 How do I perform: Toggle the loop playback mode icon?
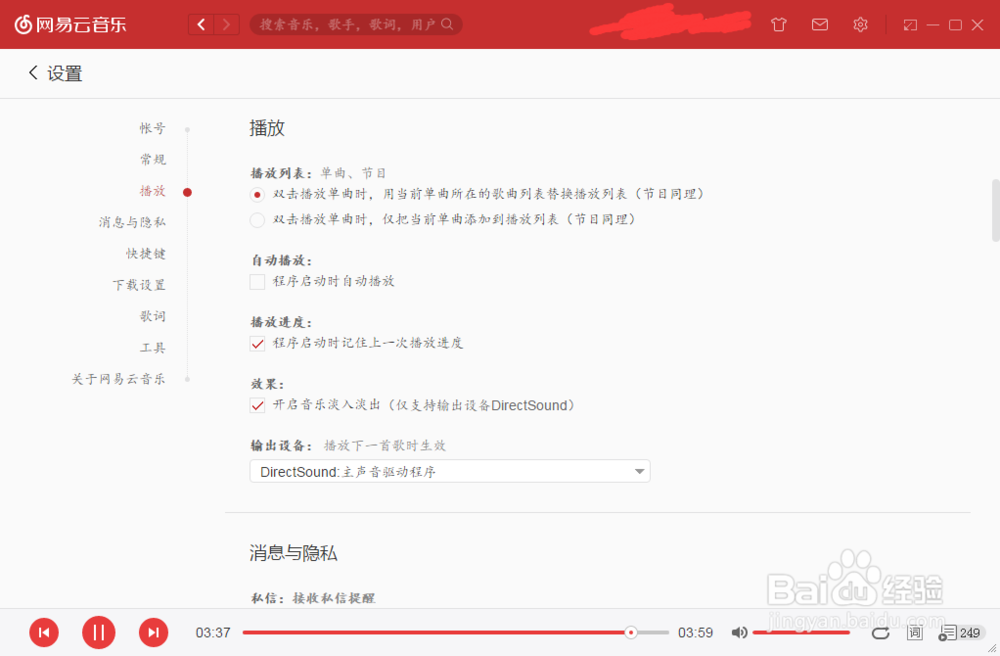tap(880, 632)
